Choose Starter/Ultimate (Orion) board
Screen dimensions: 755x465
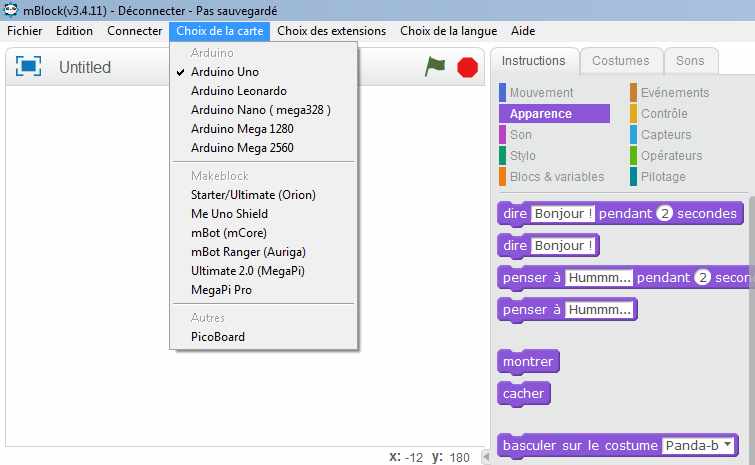pos(263,195)
